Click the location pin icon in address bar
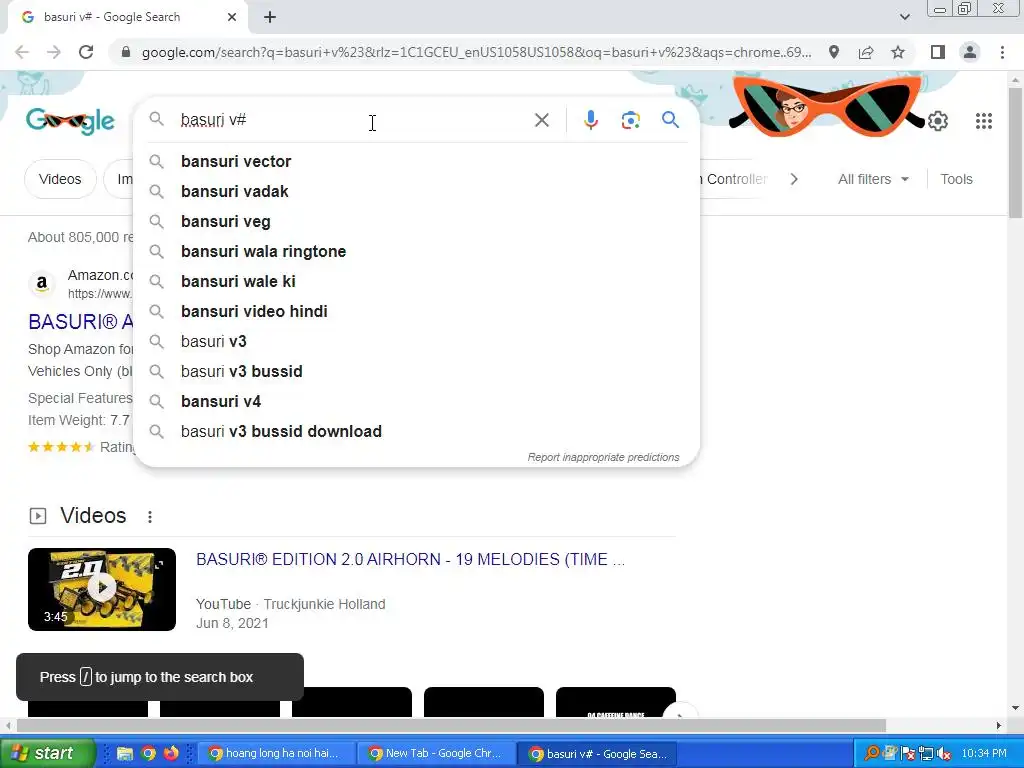The width and height of the screenshot is (1024, 768). 833,52
